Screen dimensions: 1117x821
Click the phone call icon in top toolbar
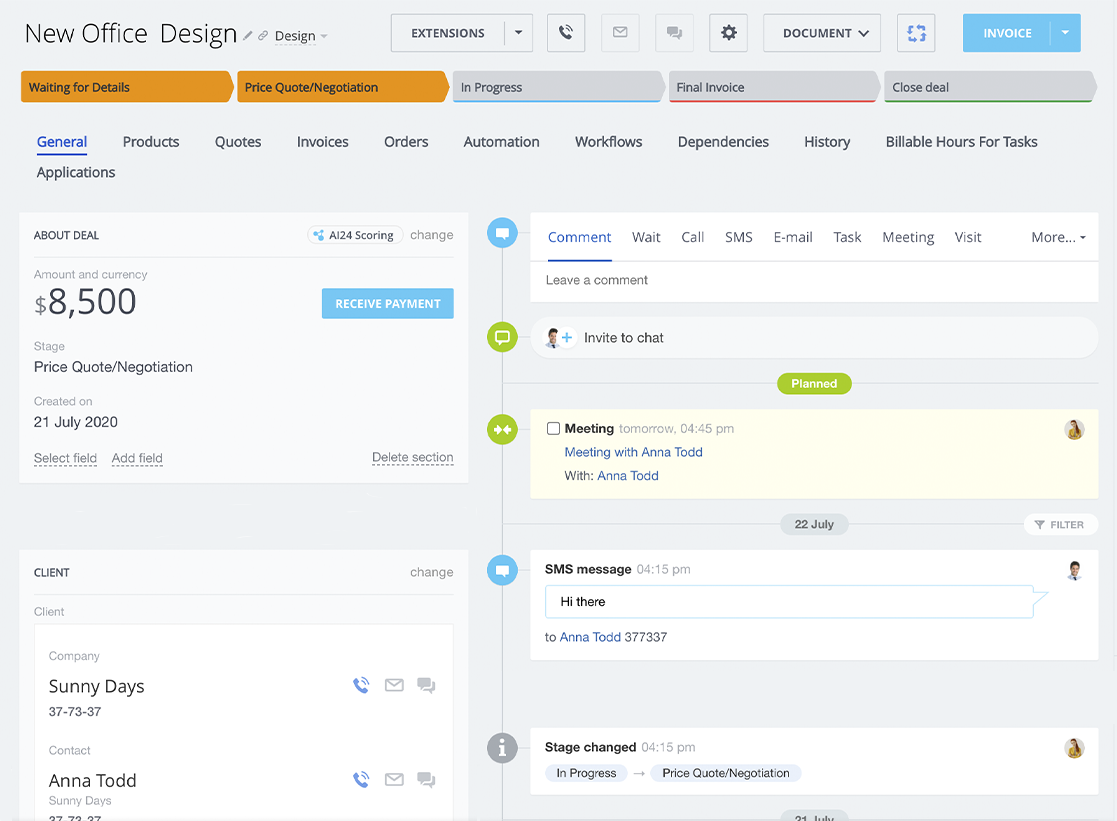pos(566,33)
